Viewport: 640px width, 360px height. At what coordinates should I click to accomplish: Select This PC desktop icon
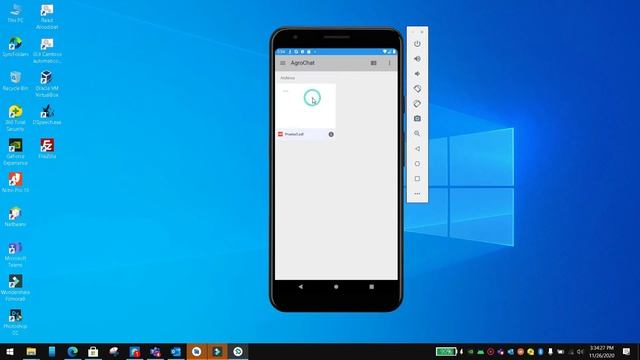pyautogui.click(x=16, y=13)
